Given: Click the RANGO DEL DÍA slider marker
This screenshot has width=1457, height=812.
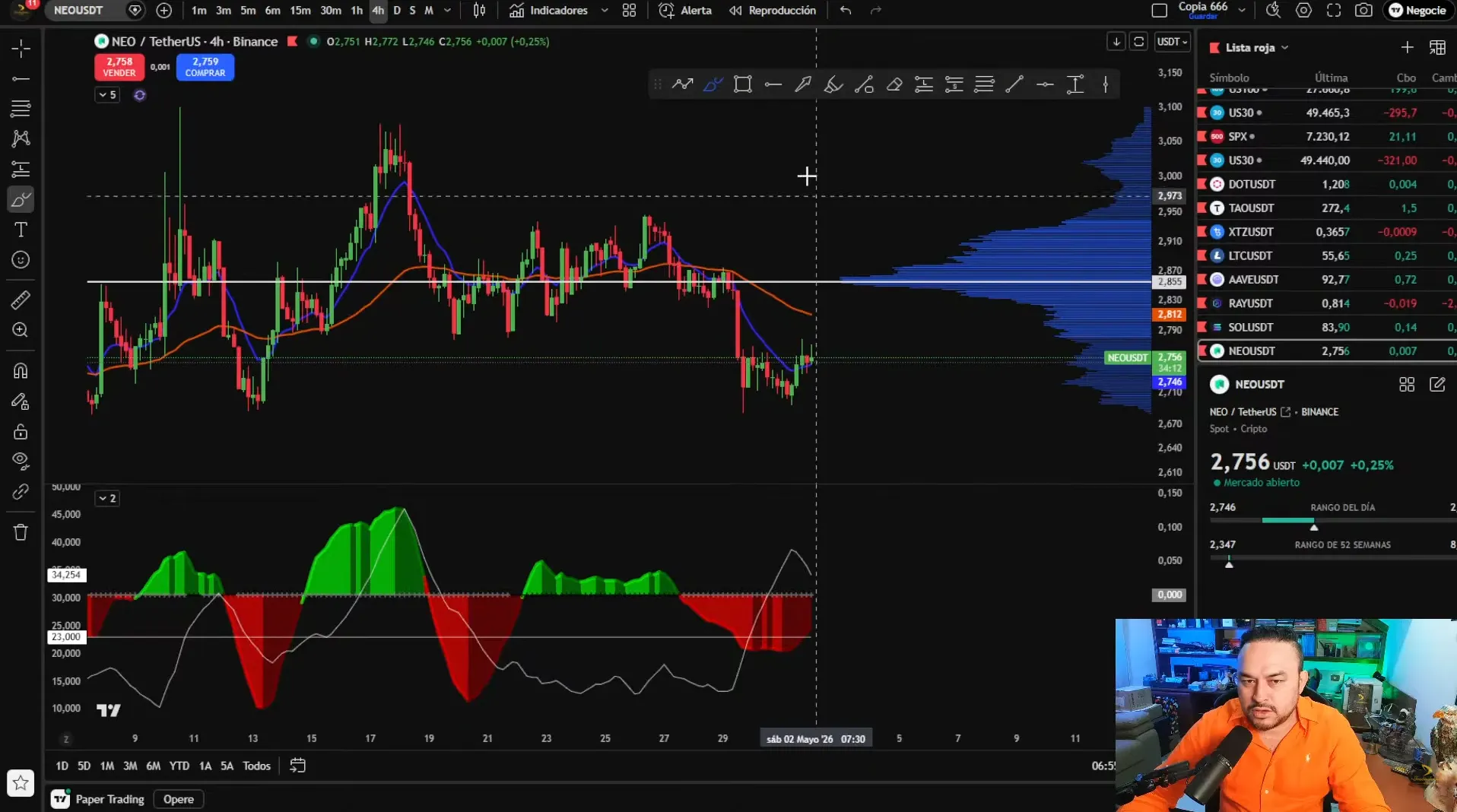Looking at the screenshot, I should 1314,527.
